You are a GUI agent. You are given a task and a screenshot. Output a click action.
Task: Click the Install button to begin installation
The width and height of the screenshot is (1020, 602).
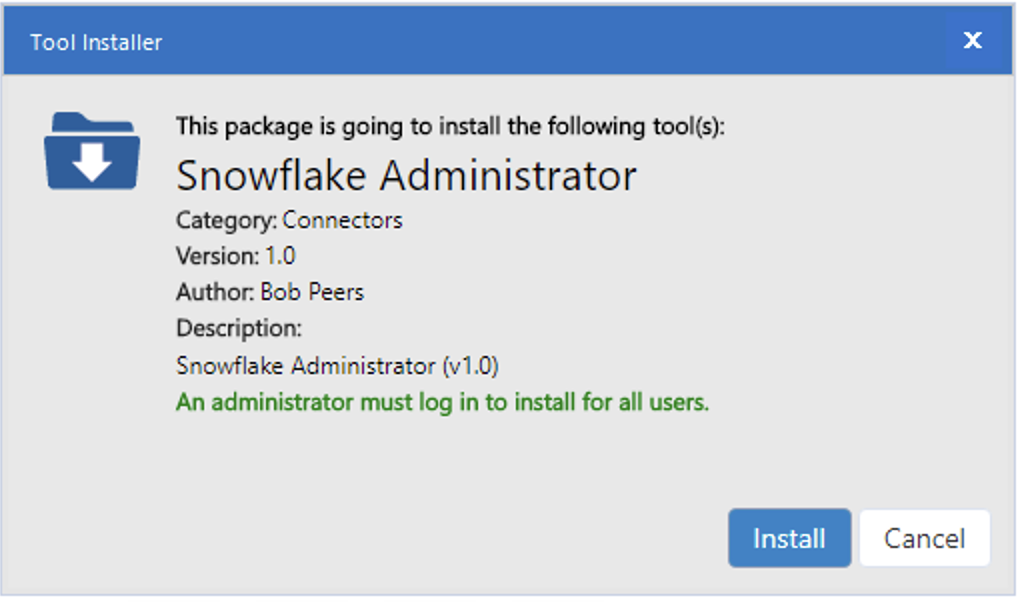(x=789, y=538)
